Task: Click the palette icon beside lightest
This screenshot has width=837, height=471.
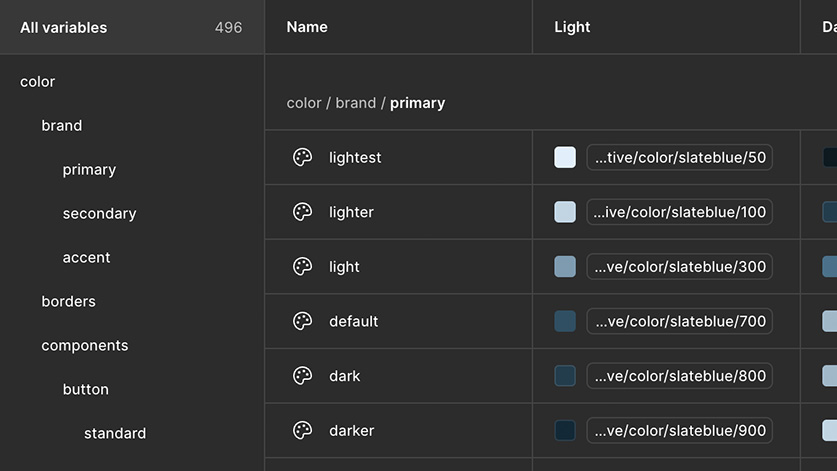Action: 302,158
